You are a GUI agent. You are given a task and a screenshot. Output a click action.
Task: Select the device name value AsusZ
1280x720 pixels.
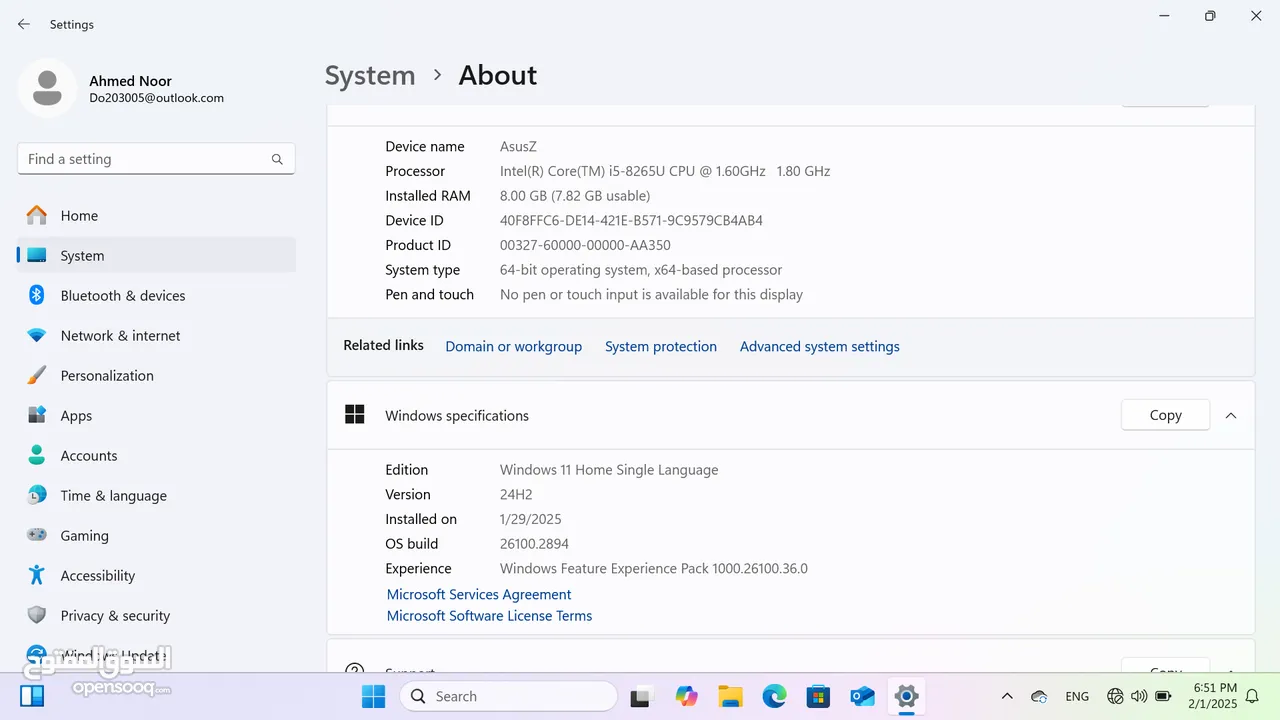click(x=518, y=146)
